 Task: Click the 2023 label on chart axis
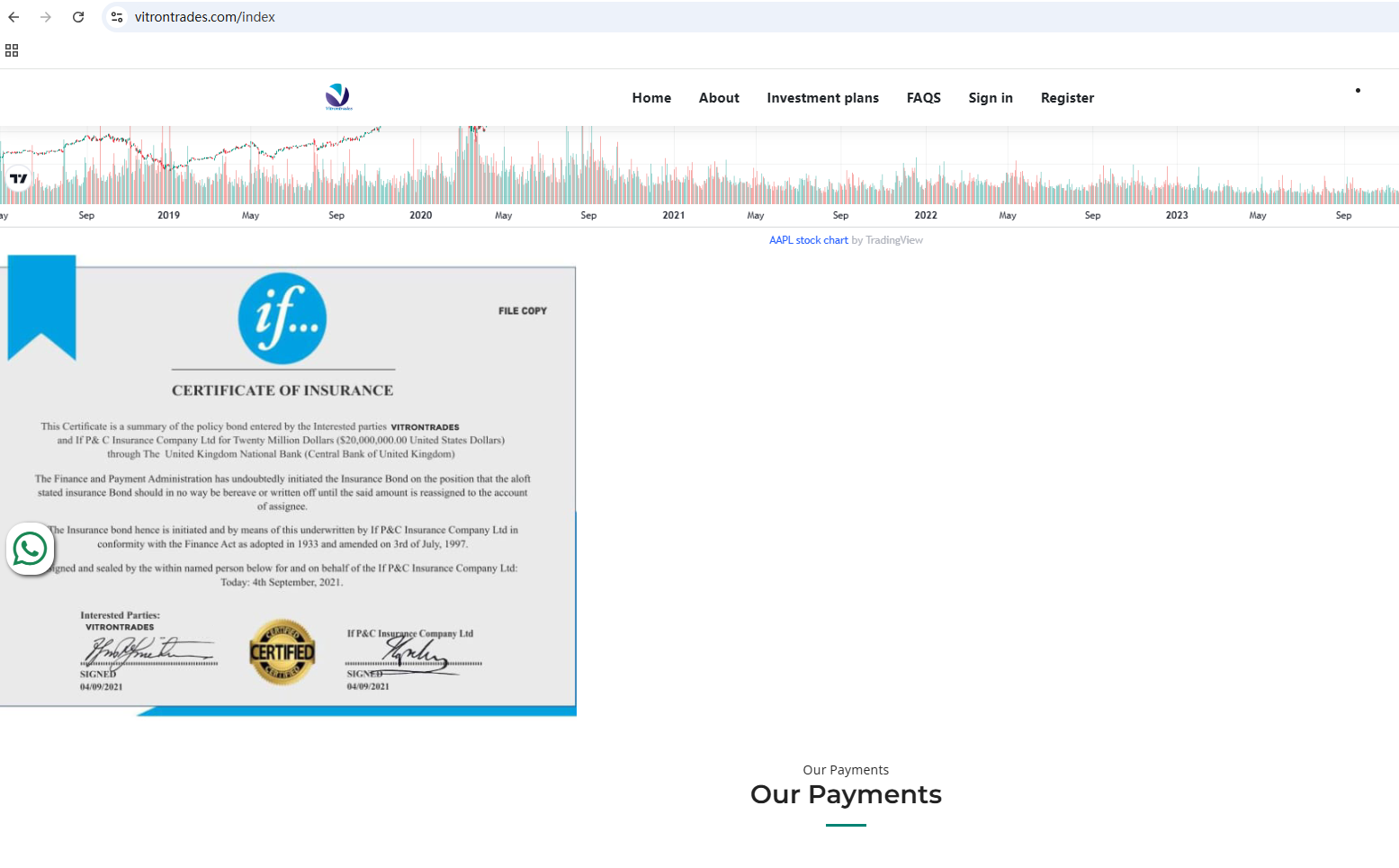pos(1177,216)
